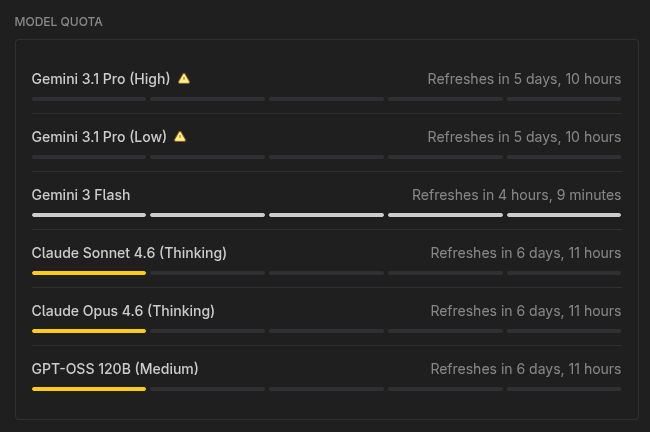Viewport: 650px width, 432px height.
Task: Click warning icon beside Gemini 3.1 Pro (High)
Action: [184, 78]
